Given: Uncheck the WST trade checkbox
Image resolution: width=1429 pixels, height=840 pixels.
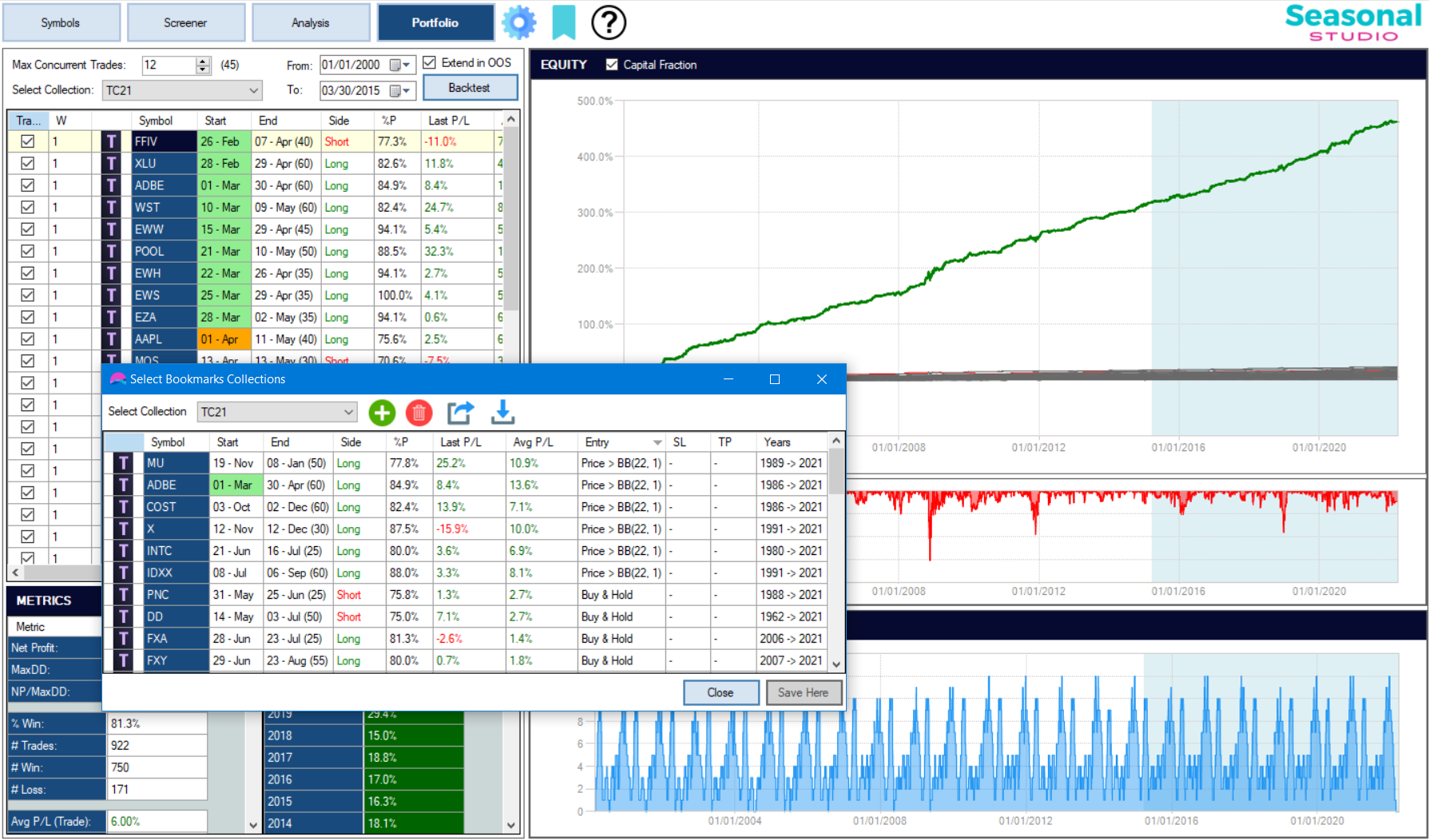Looking at the screenshot, I should point(28,207).
